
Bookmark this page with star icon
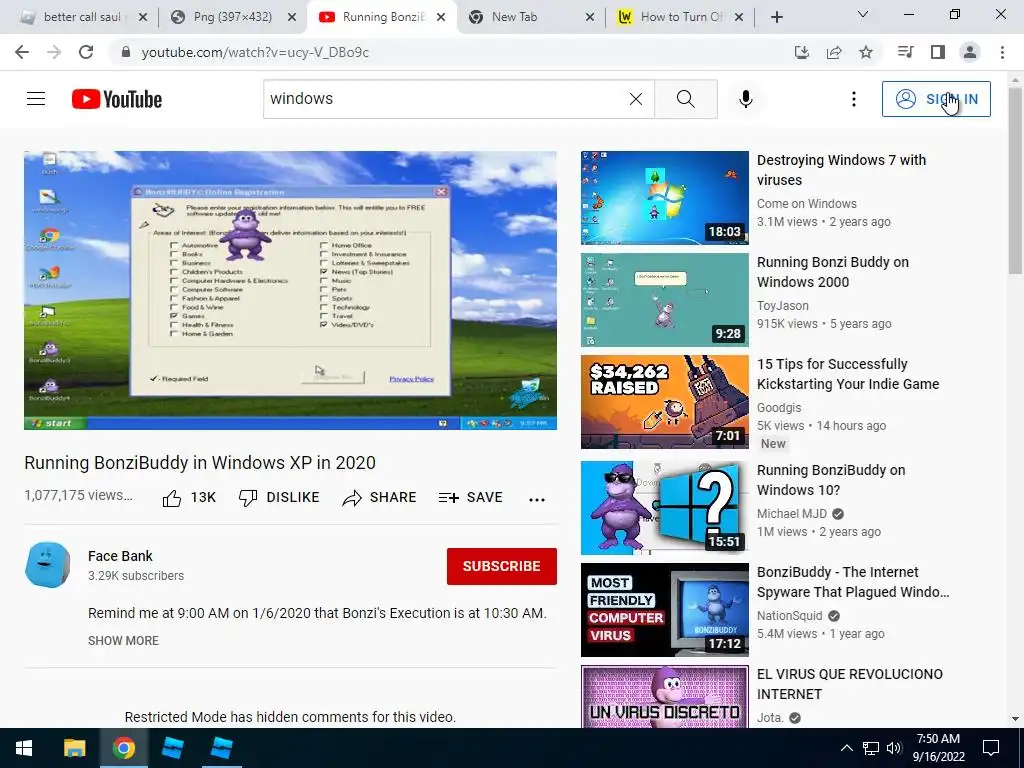866,52
